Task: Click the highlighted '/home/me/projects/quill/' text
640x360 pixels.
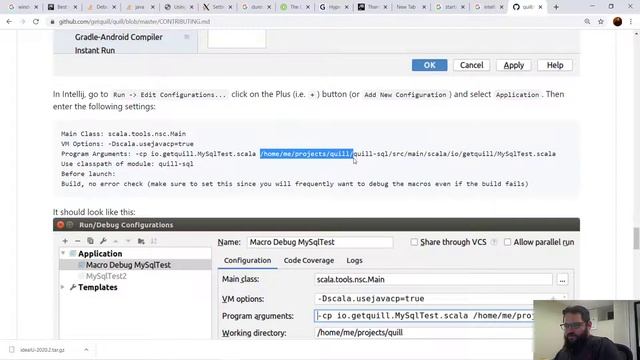Action: coord(307,154)
